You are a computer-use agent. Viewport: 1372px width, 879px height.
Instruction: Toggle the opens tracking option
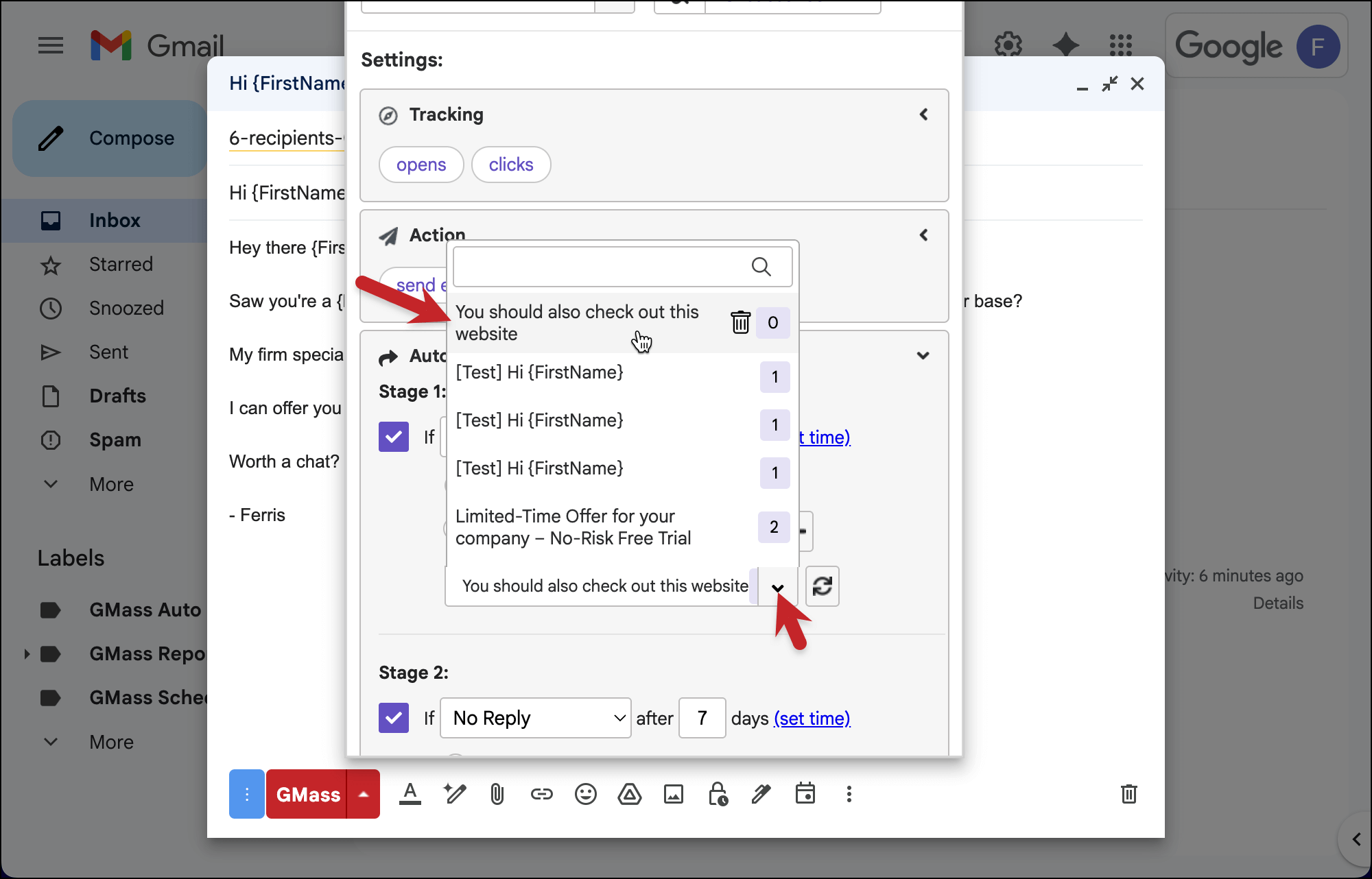point(421,165)
